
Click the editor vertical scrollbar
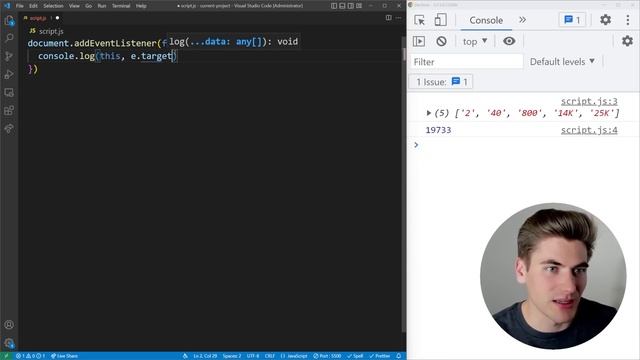tap(404, 184)
